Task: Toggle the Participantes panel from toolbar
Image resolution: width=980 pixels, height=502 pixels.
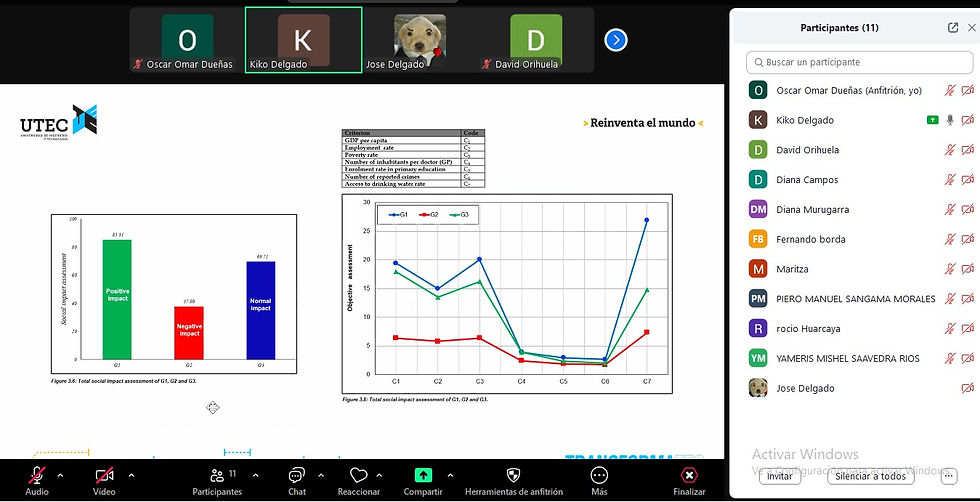Action: click(x=218, y=481)
